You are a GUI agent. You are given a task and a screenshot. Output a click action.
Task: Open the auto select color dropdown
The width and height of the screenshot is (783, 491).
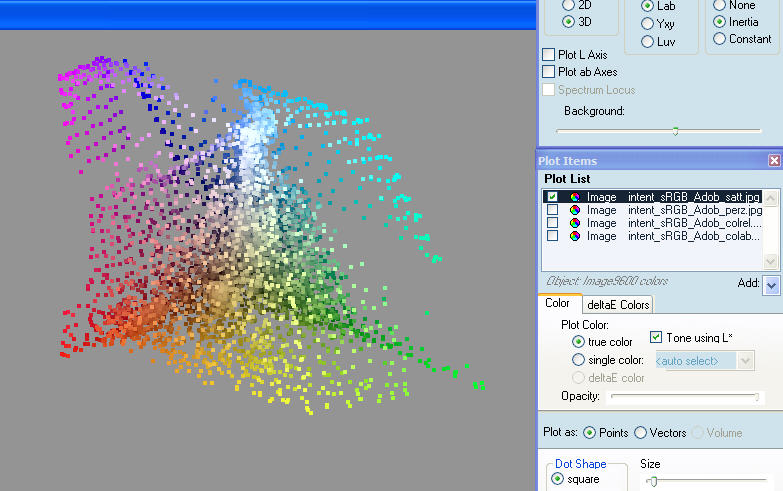[745, 360]
